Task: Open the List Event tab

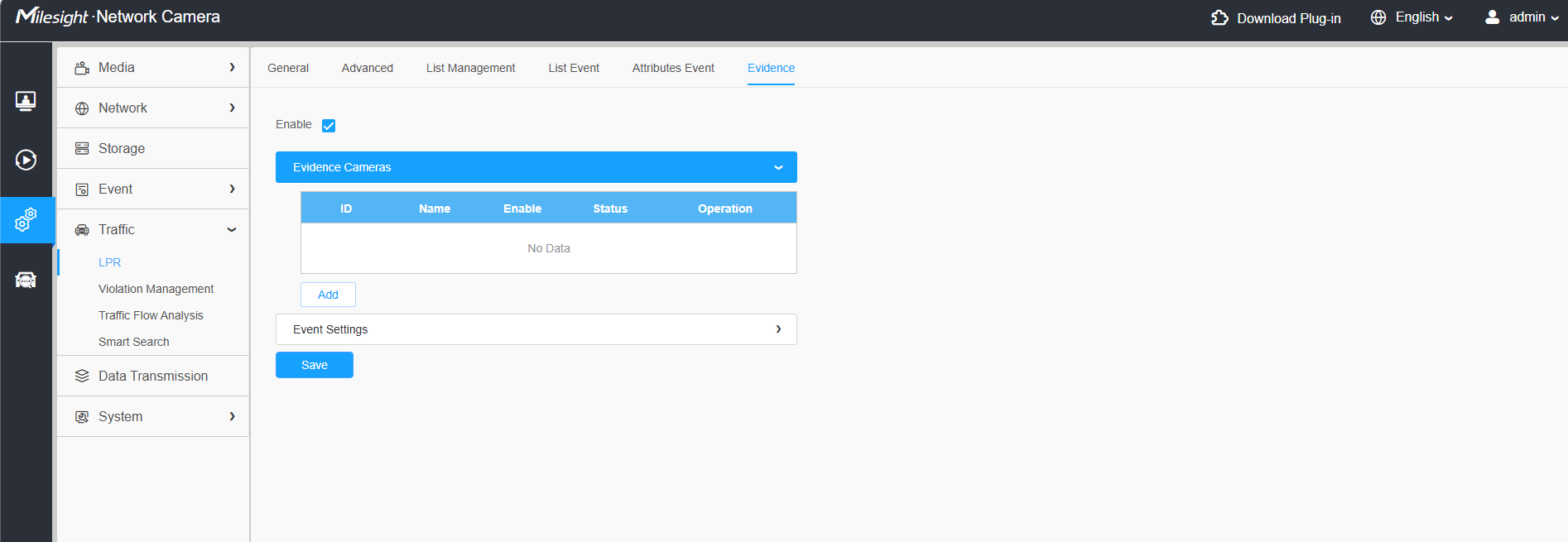Action: click(x=574, y=68)
